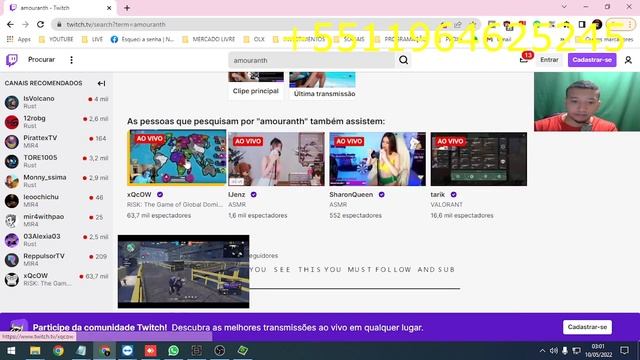Go forward in Chrome
Image resolution: width=640 pixels, height=360 pixels.
click(25, 24)
